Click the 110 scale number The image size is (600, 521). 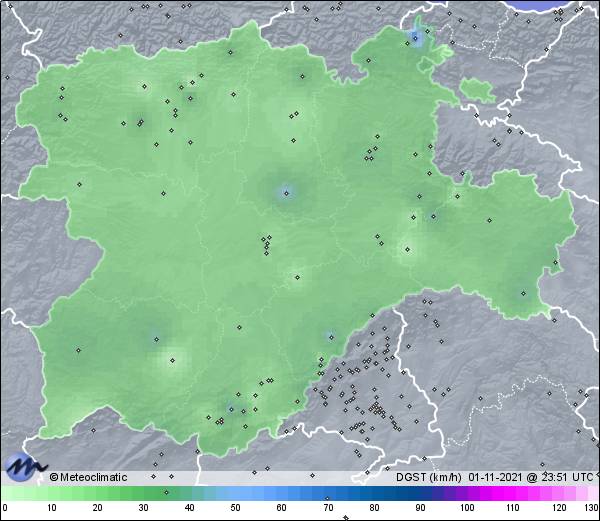click(513, 508)
